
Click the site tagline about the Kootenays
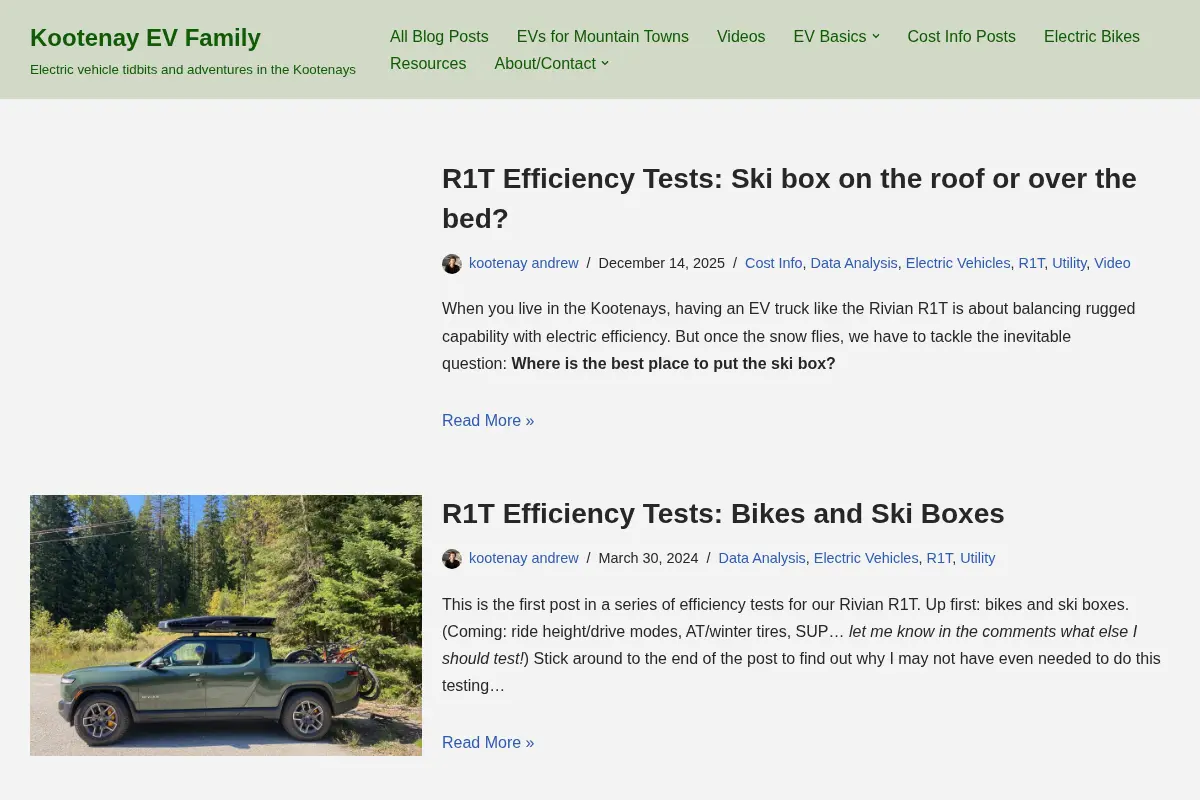pyautogui.click(x=193, y=70)
